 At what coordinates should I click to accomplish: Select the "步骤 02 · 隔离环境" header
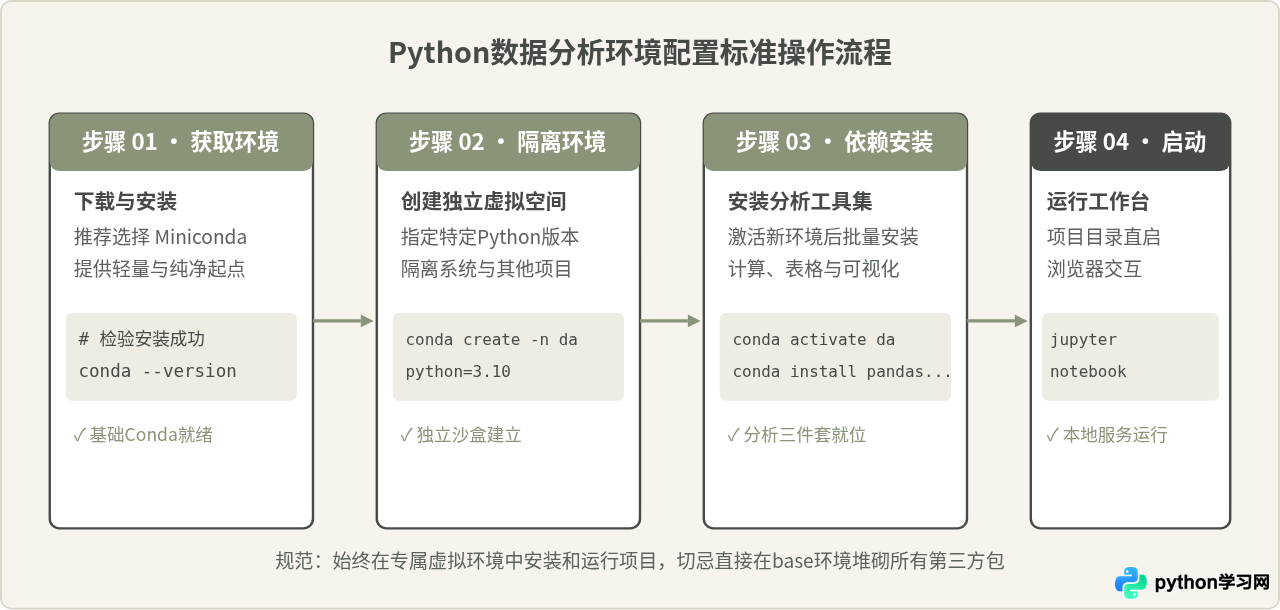[x=508, y=142]
